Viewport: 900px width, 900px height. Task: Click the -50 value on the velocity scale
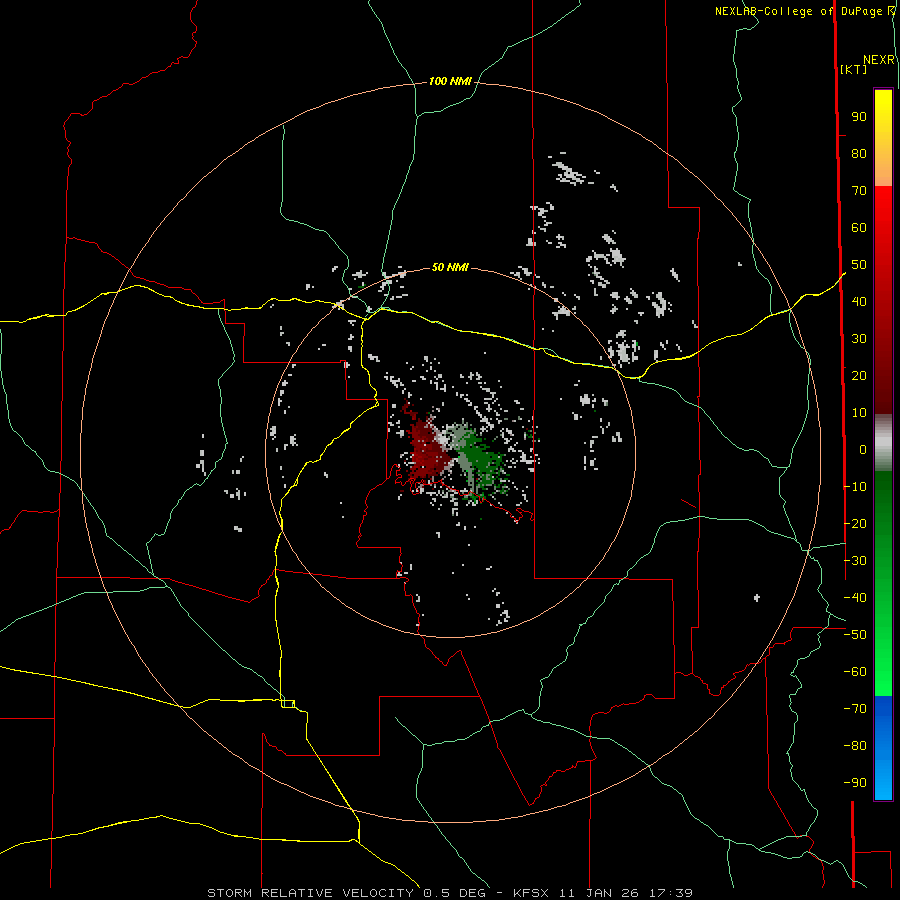pos(855,635)
